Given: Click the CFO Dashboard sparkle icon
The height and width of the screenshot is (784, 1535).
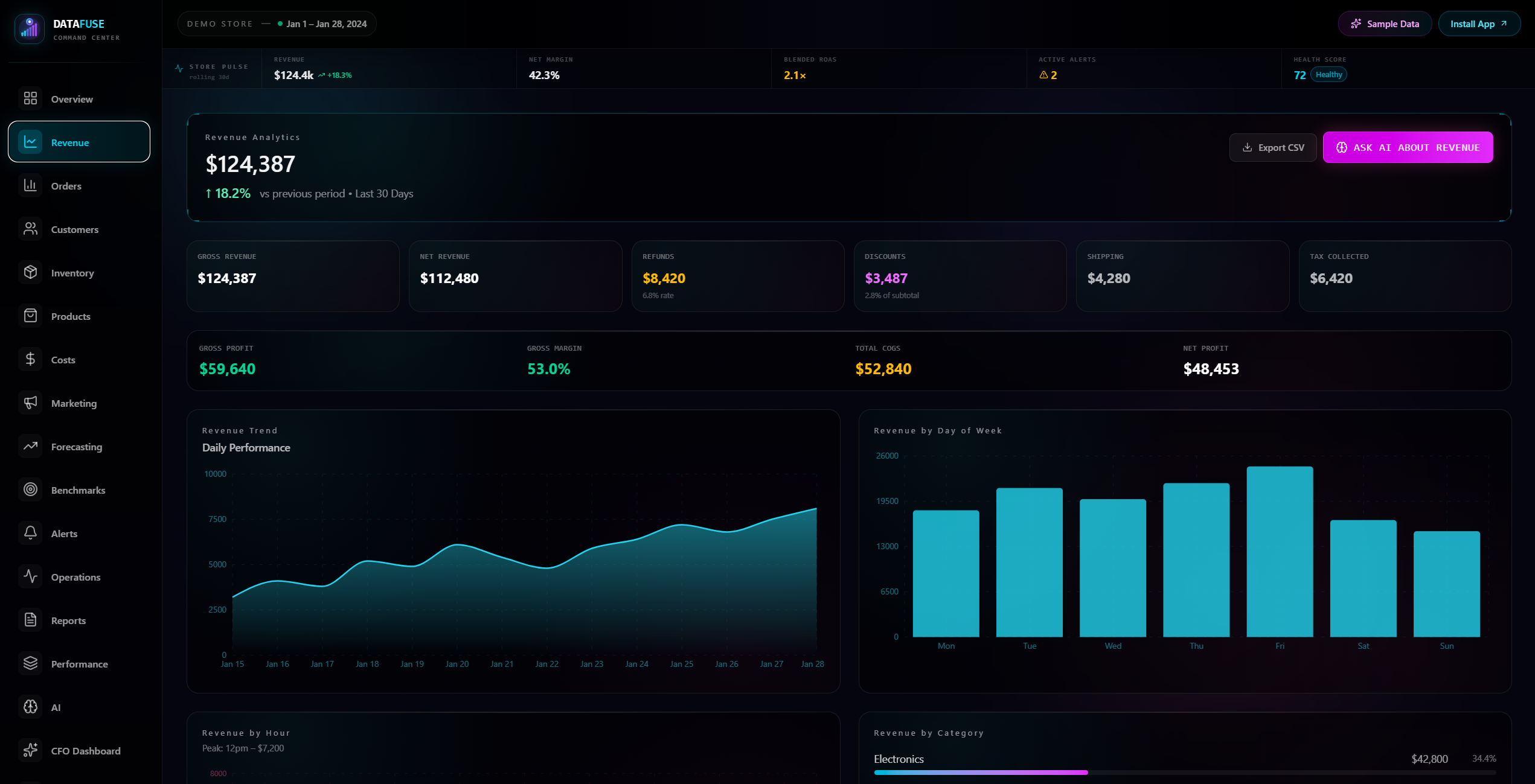Looking at the screenshot, I should (x=30, y=750).
